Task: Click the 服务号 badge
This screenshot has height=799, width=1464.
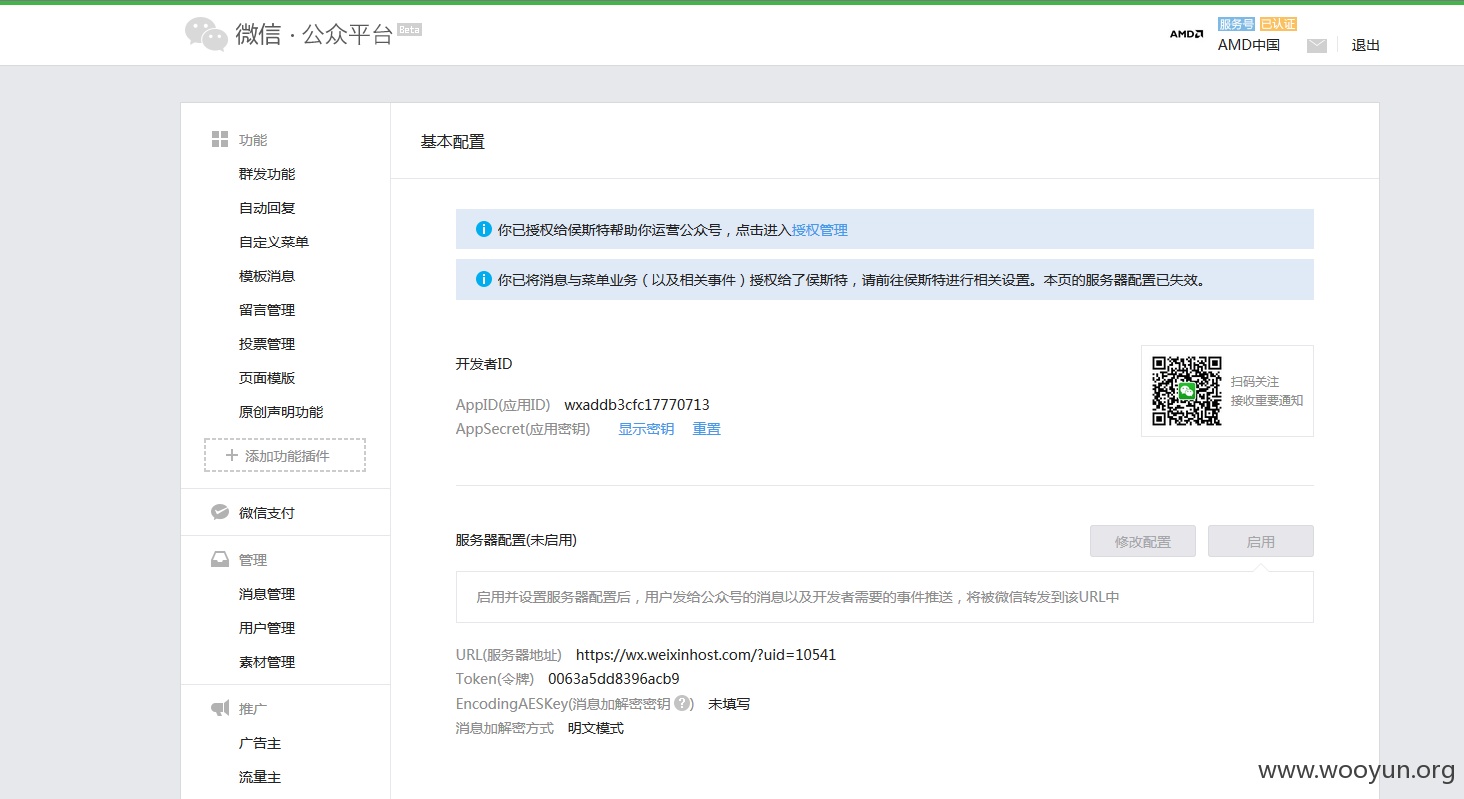Action: pyautogui.click(x=1236, y=24)
